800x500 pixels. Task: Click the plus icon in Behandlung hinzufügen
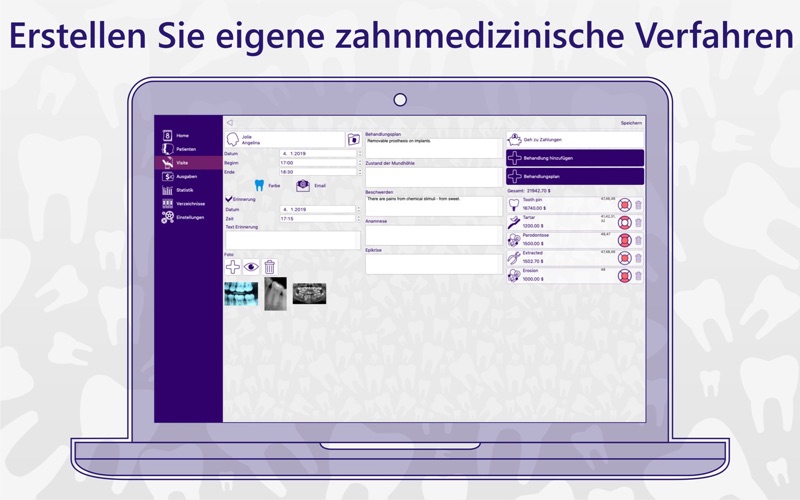(514, 158)
